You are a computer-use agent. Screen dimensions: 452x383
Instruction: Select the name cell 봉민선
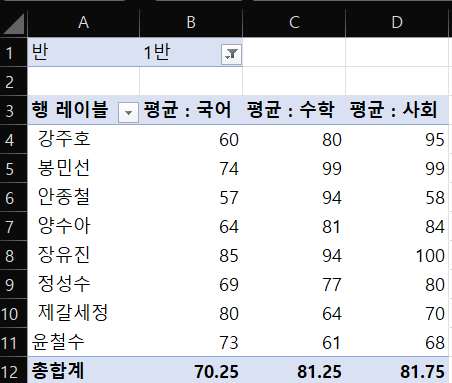click(83, 168)
